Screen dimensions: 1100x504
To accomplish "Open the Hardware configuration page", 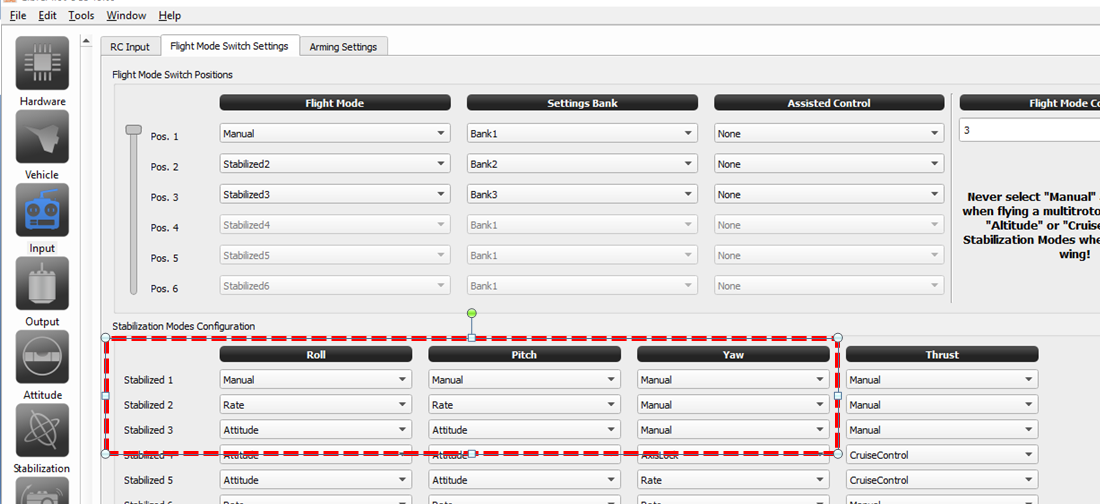I will coord(42,64).
